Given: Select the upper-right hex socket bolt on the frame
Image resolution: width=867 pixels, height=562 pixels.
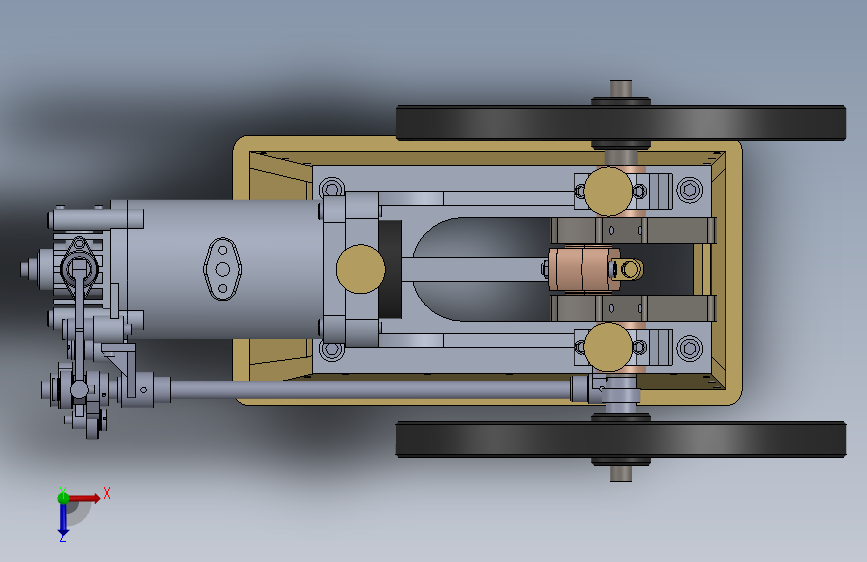Looking at the screenshot, I should 690,191.
